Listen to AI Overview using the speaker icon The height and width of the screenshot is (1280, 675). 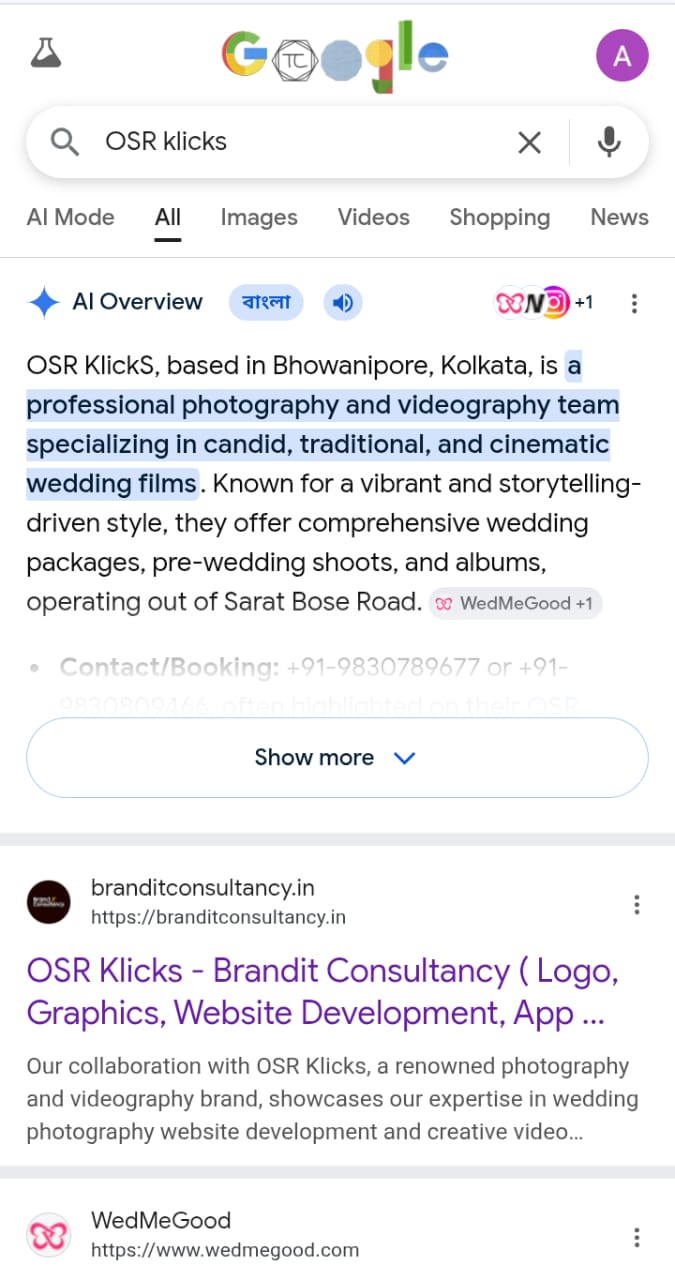pyautogui.click(x=343, y=302)
